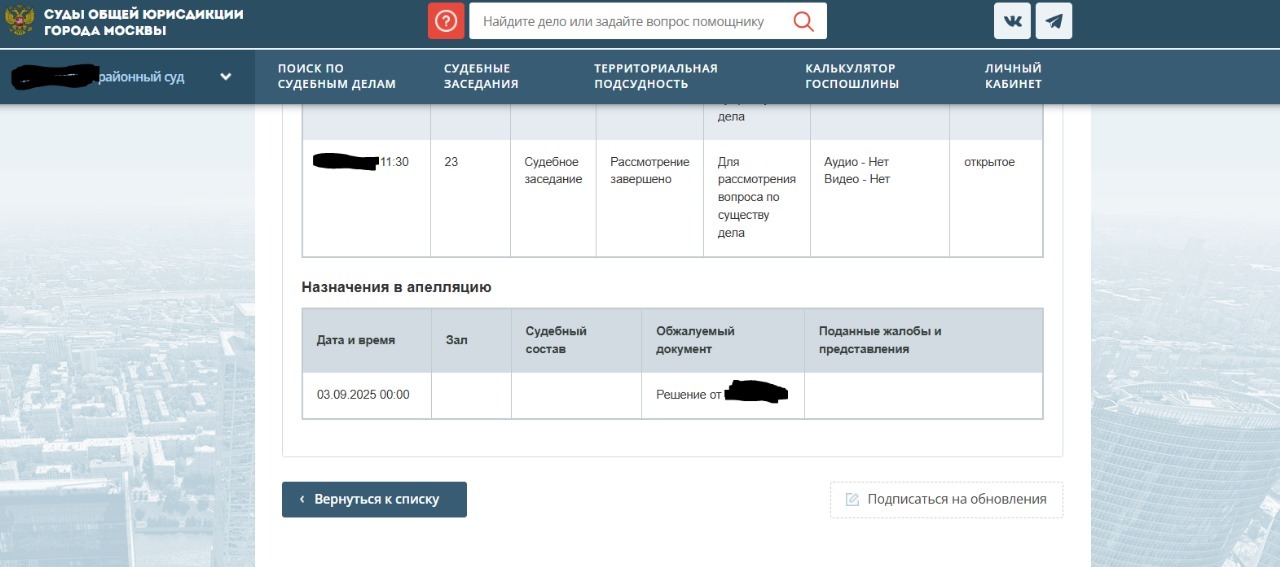Go to Судебные заседания section

[x=481, y=76]
